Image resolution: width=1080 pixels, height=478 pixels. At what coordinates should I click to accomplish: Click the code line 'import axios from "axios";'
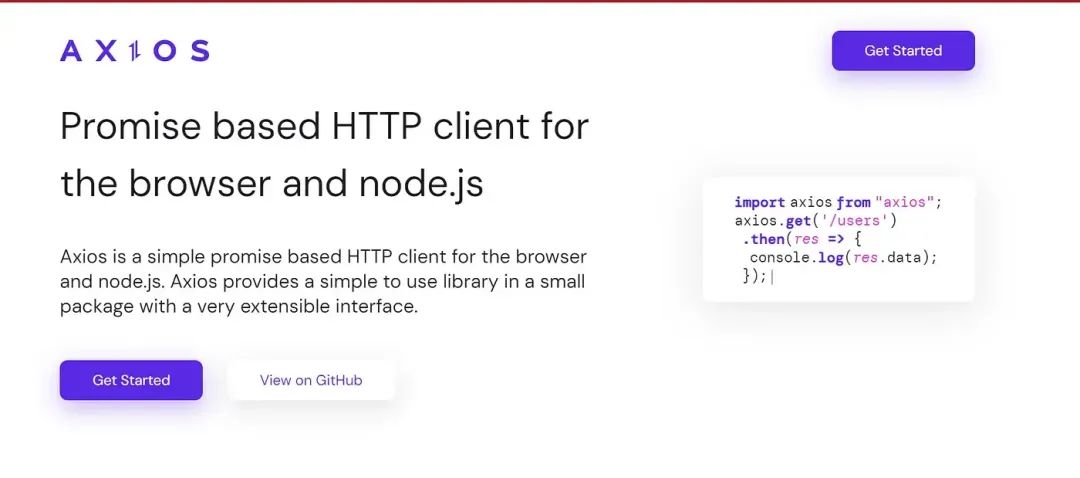[838, 202]
